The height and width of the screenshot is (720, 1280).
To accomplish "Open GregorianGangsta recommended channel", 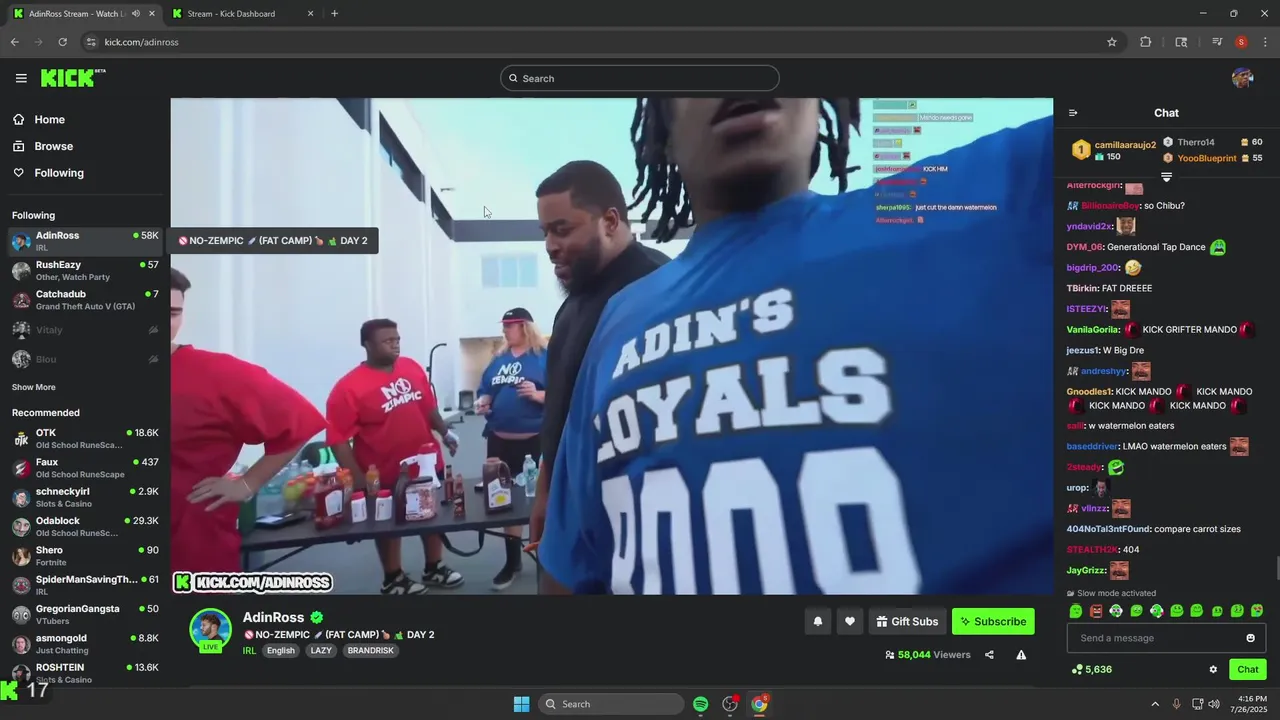I will [x=85, y=614].
